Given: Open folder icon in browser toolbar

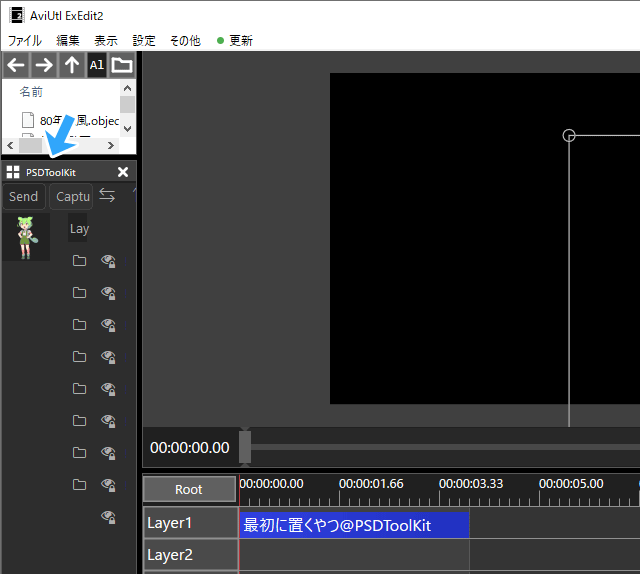Looking at the screenshot, I should tap(122, 65).
